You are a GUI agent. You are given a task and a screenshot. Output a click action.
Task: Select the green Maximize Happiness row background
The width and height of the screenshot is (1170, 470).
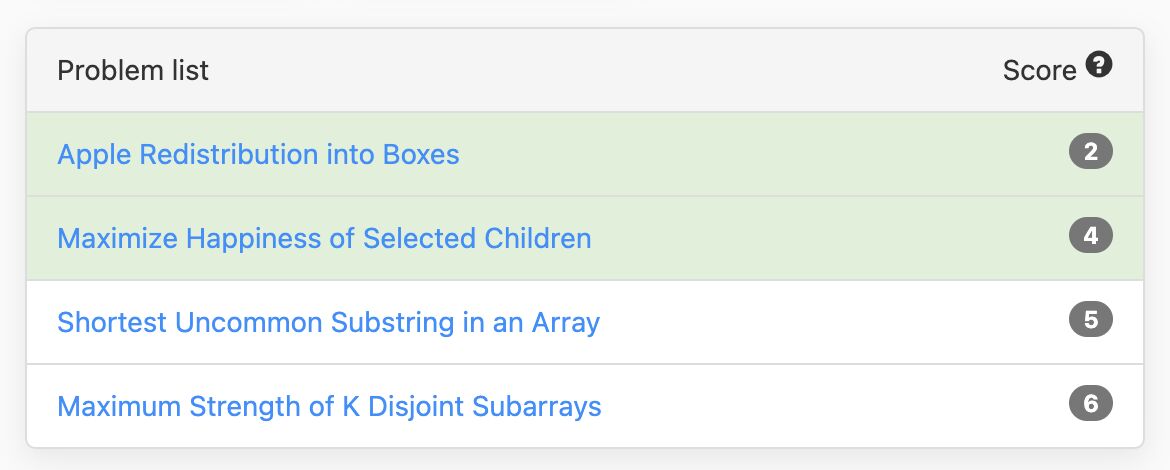[x=585, y=238]
